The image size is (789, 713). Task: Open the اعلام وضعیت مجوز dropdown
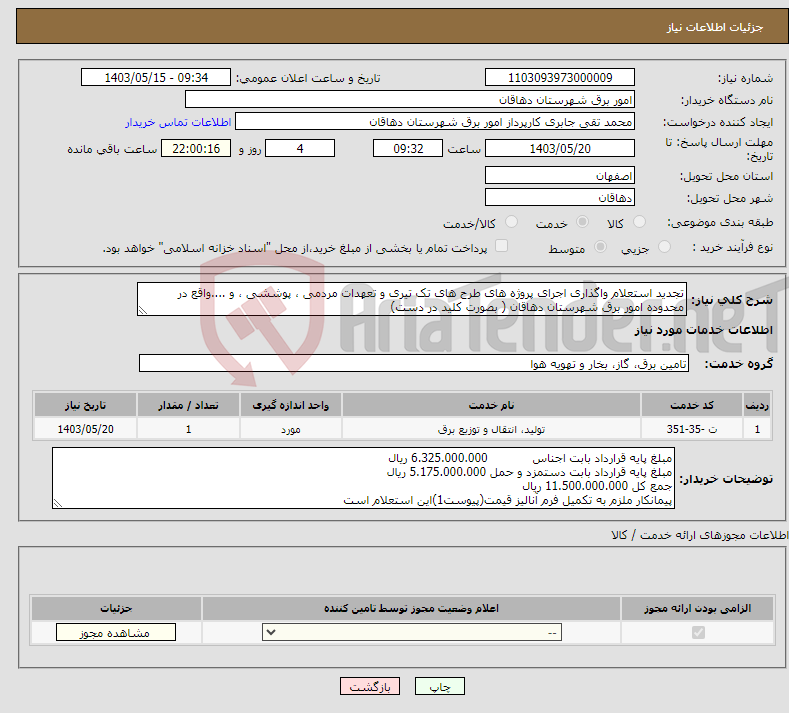pos(412,632)
